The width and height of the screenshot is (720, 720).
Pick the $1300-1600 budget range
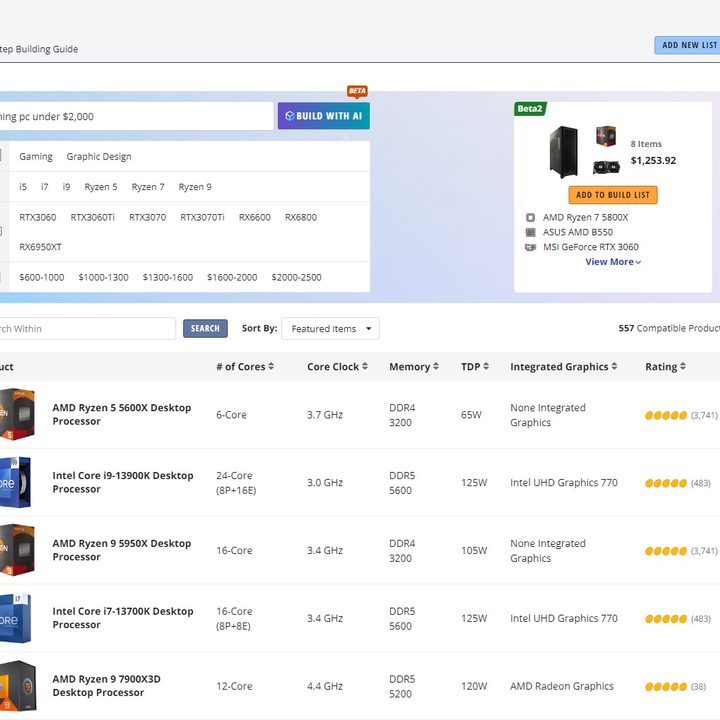[x=168, y=277]
